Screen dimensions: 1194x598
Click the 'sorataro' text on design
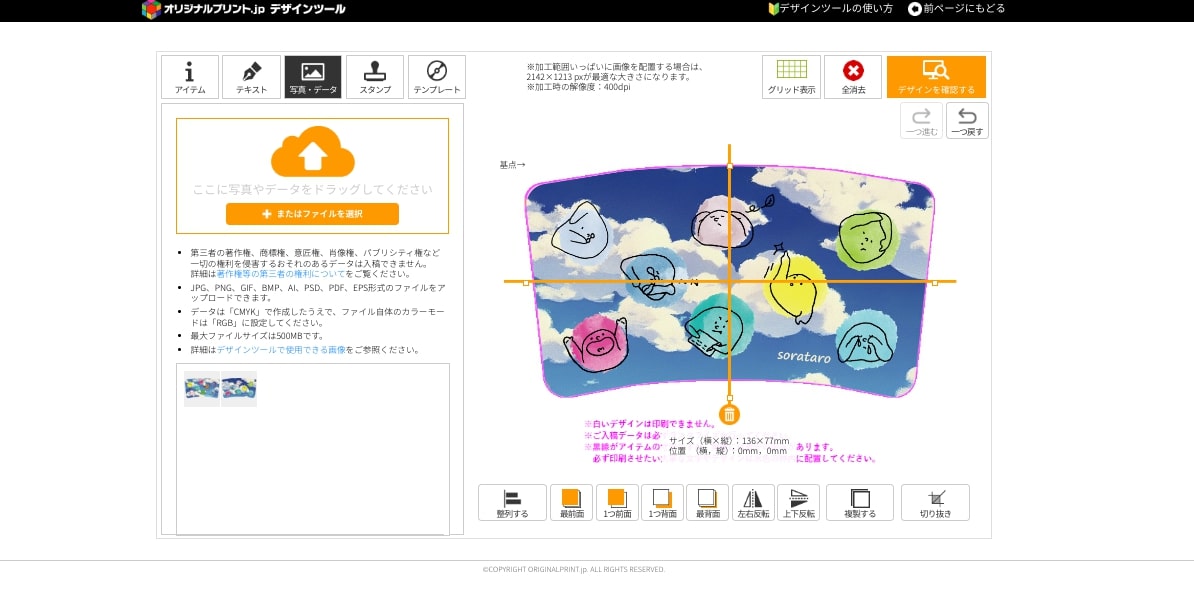[804, 356]
